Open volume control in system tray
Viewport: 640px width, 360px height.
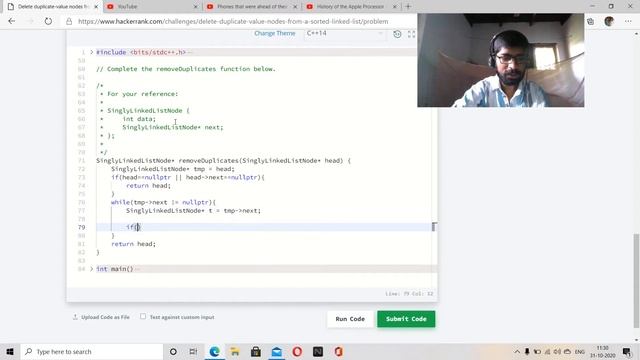[557, 351]
